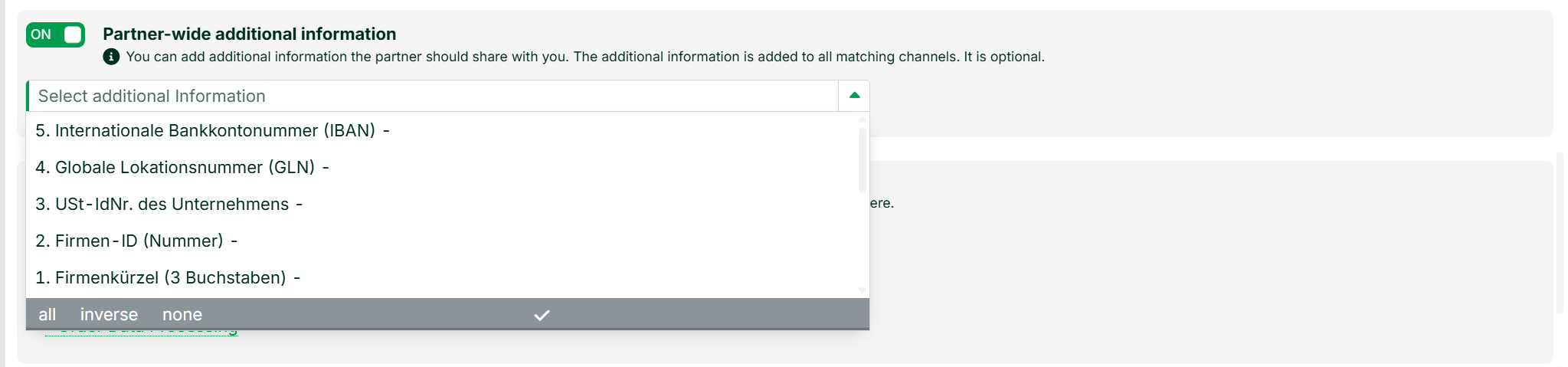Click the list's scroll-up arrow
The height and width of the screenshot is (367, 1568).
click(x=863, y=119)
